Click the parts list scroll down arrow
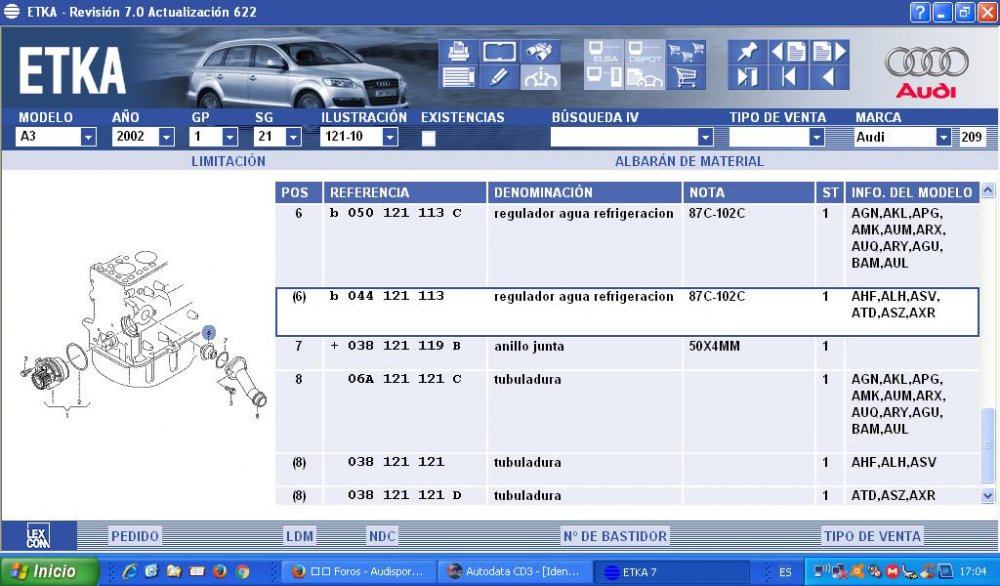 coord(988,495)
